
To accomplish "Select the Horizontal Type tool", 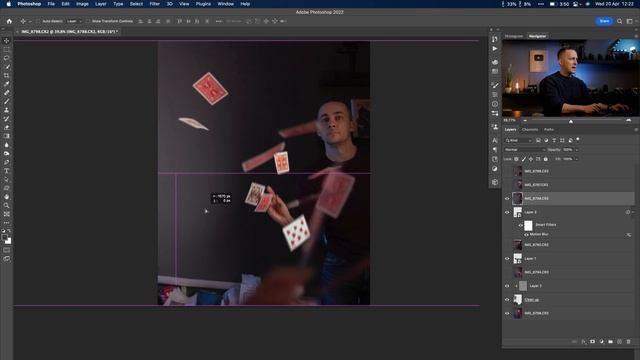I will click(7, 171).
